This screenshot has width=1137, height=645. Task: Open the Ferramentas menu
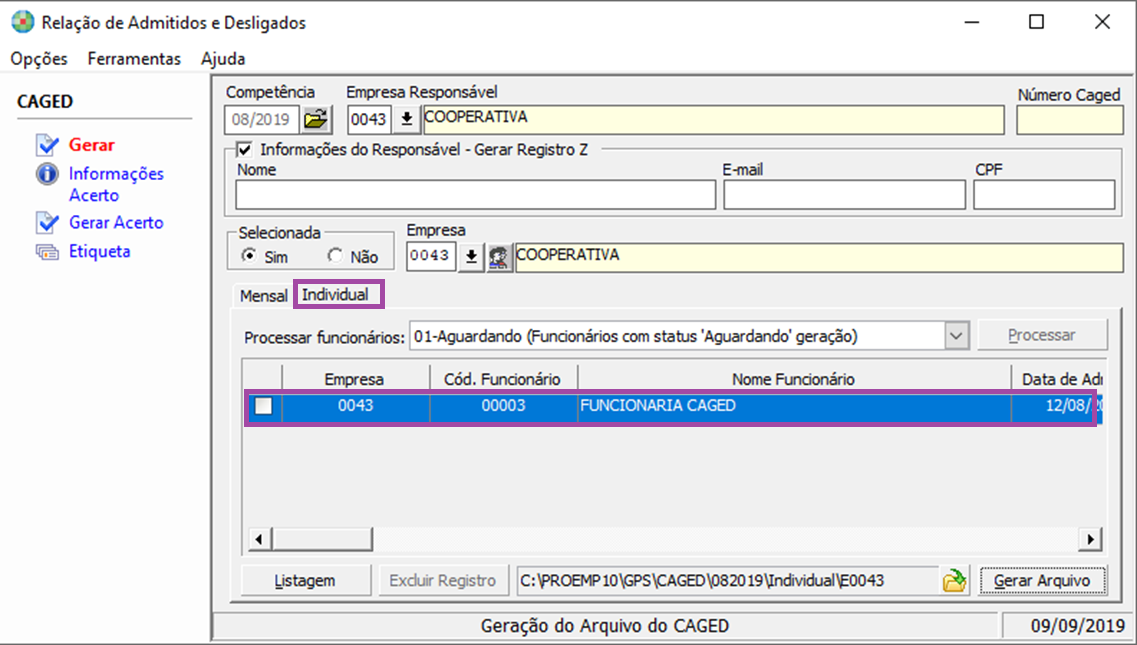click(134, 59)
